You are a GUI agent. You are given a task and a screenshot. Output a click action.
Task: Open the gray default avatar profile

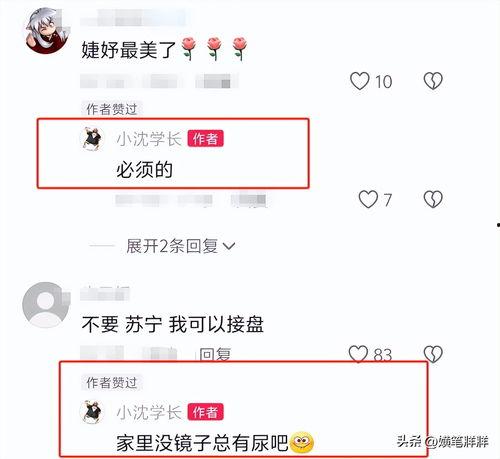[x=45, y=304]
